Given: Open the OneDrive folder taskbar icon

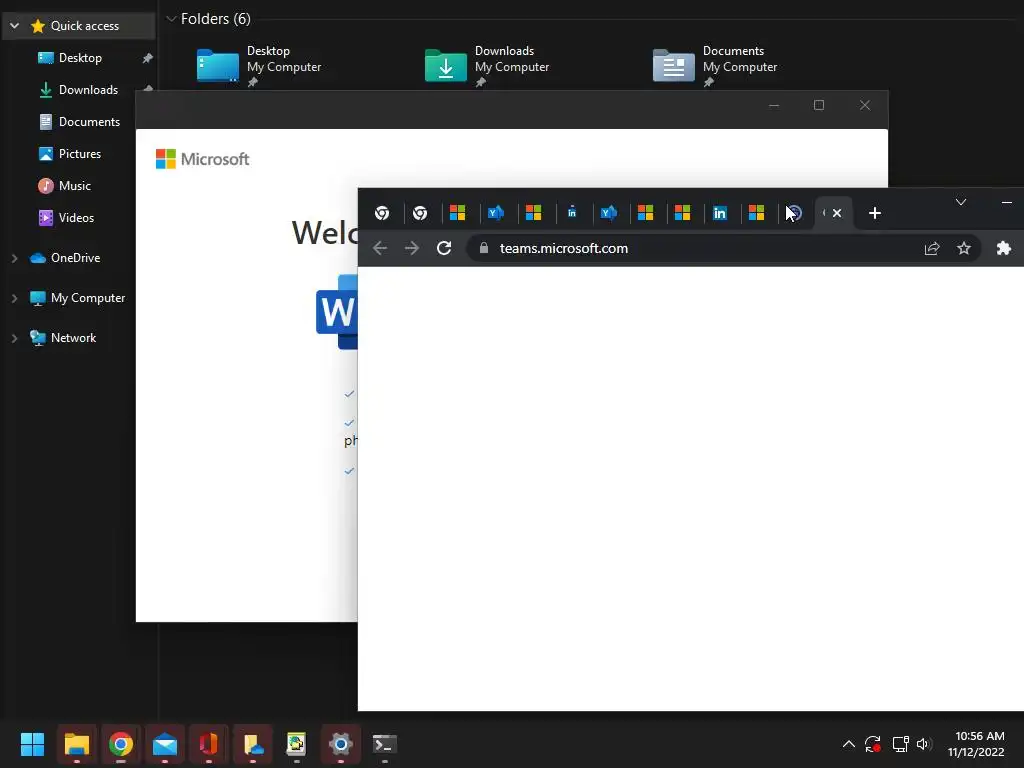Looking at the screenshot, I should point(253,744).
